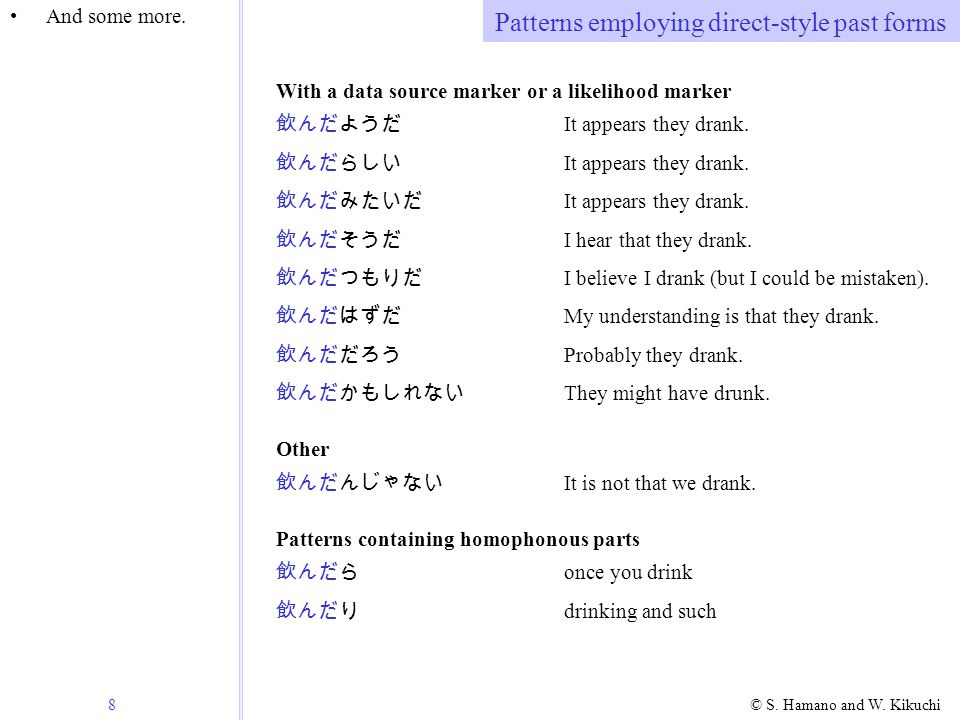Click the 'Other' section heading
960x720 pixels.
click(302, 449)
